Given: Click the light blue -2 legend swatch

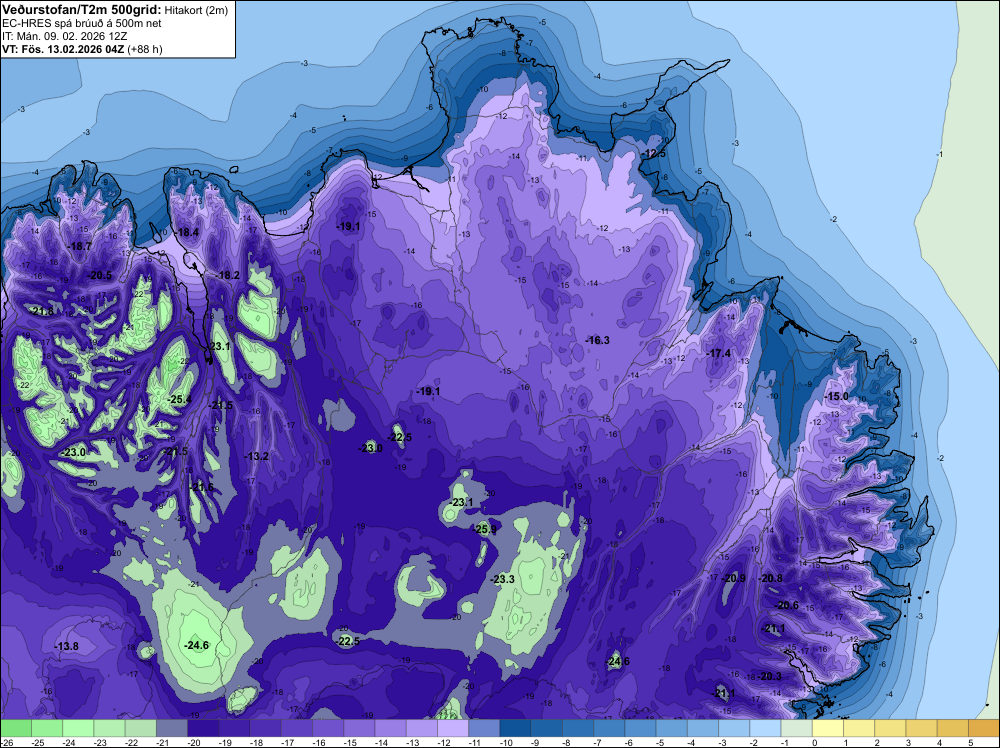Looking at the screenshot, I should coord(765,728).
